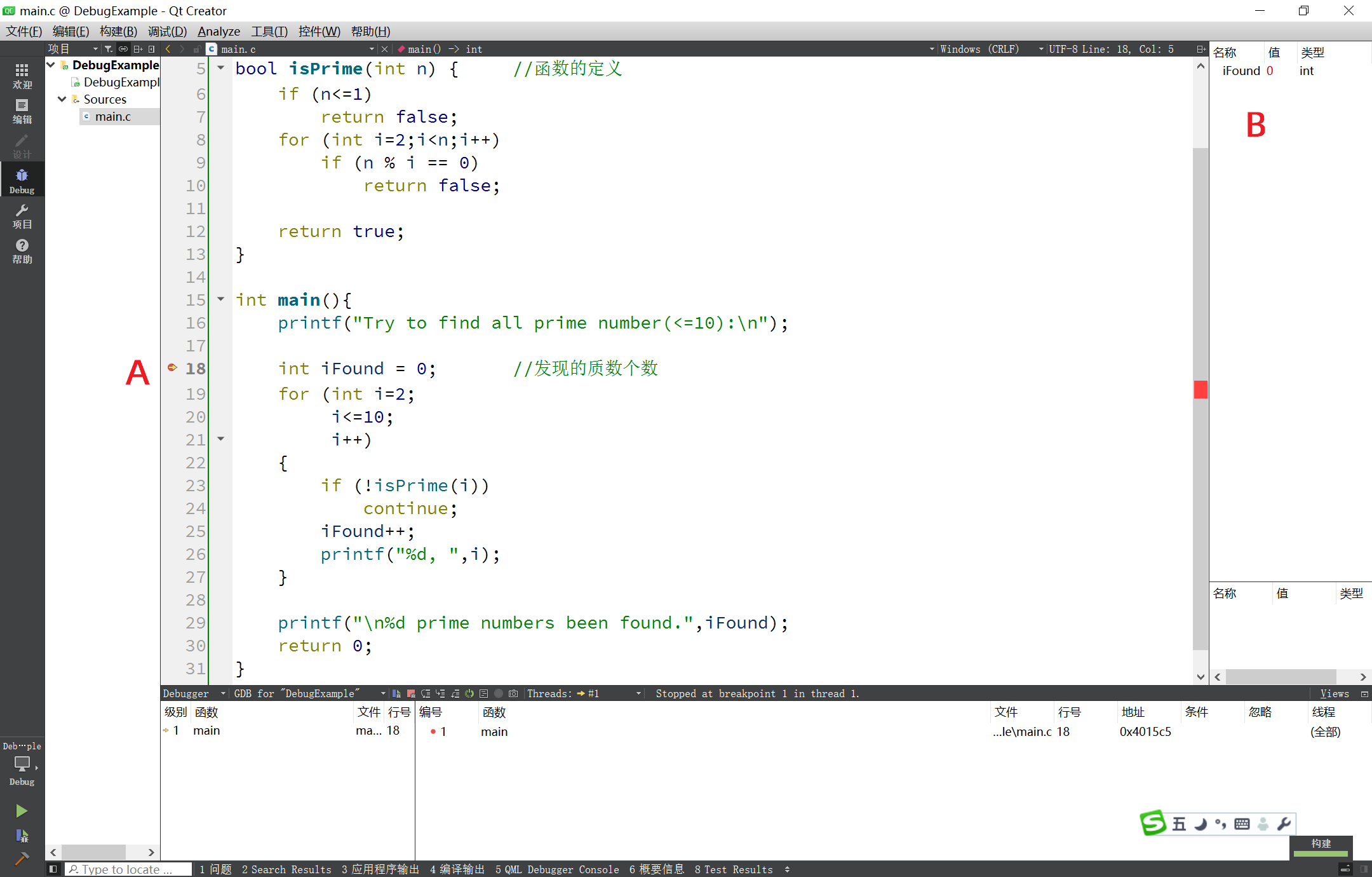This screenshot has height=877, width=1372.
Task: Click the Step Over icon
Action: point(426,693)
